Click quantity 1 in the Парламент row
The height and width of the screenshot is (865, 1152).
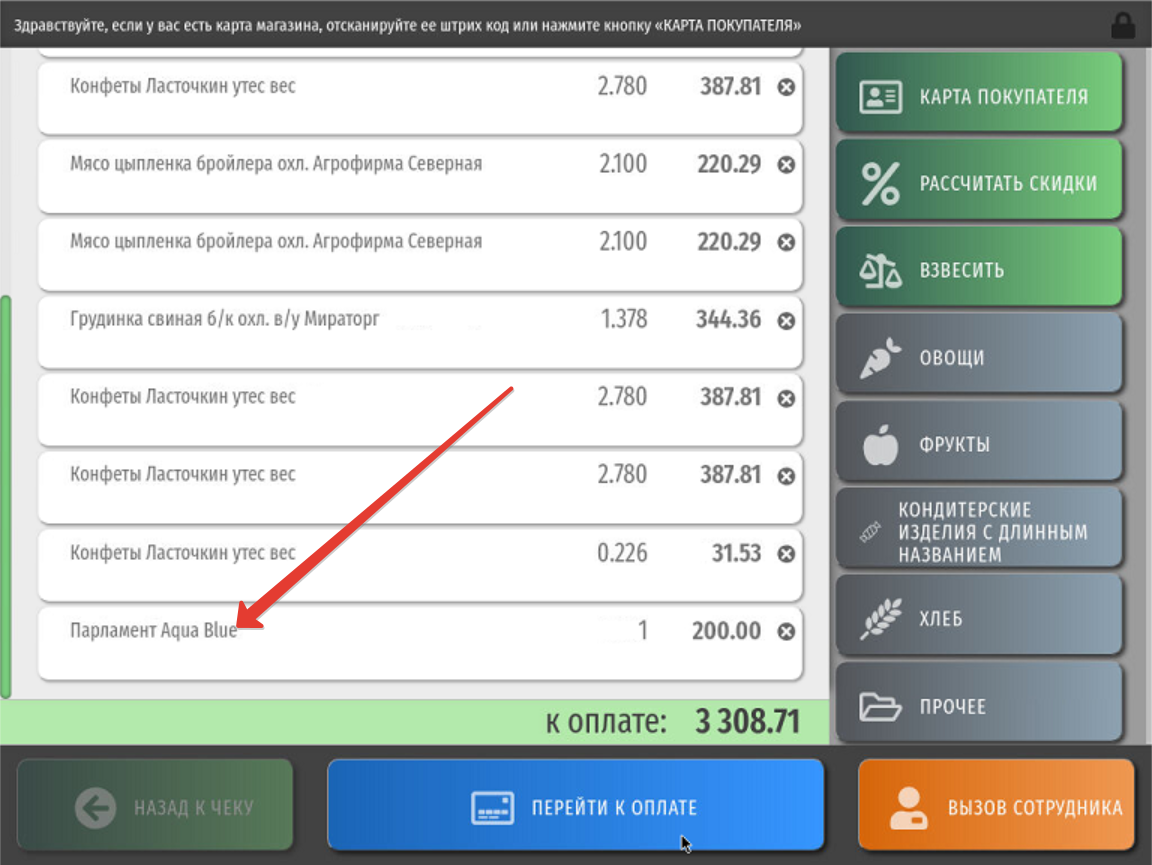pyautogui.click(x=642, y=631)
